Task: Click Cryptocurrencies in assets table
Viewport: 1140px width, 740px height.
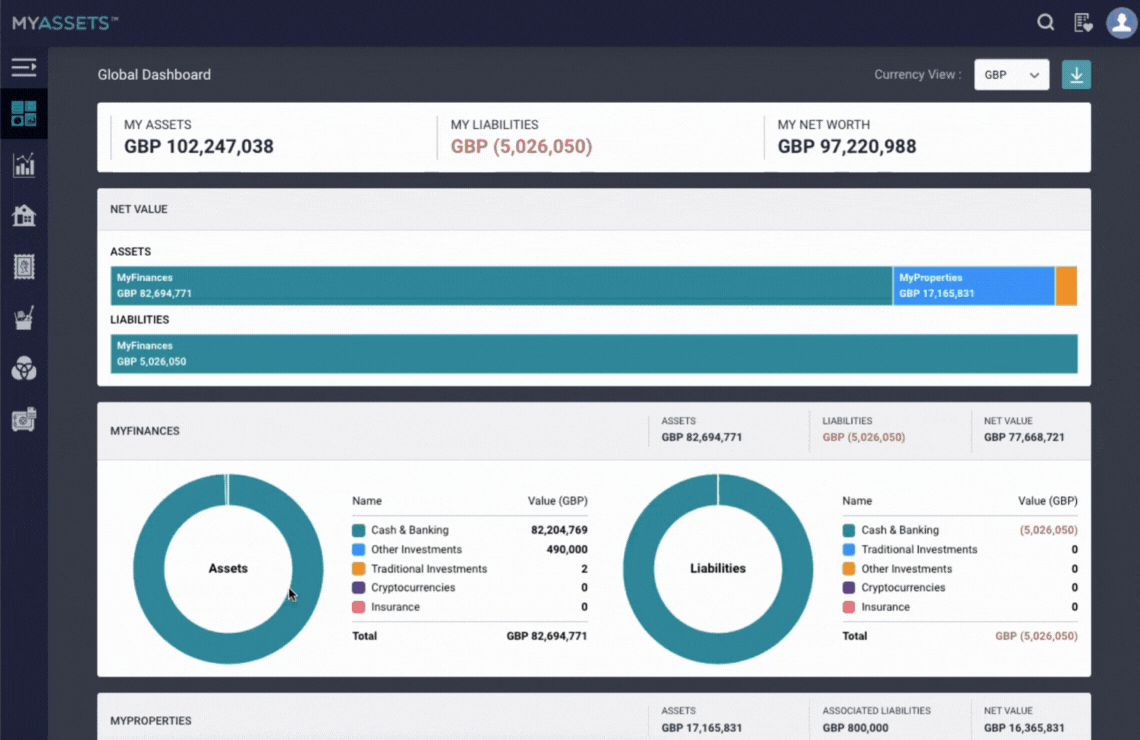Action: coord(413,587)
